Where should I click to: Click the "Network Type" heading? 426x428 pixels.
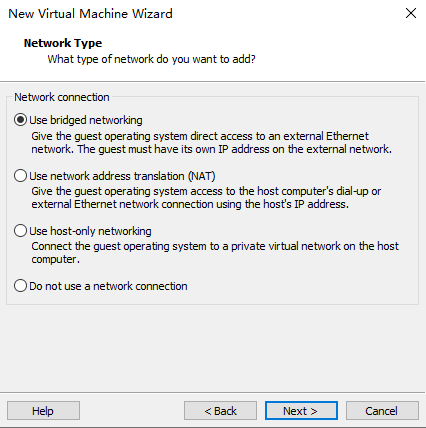click(63, 43)
